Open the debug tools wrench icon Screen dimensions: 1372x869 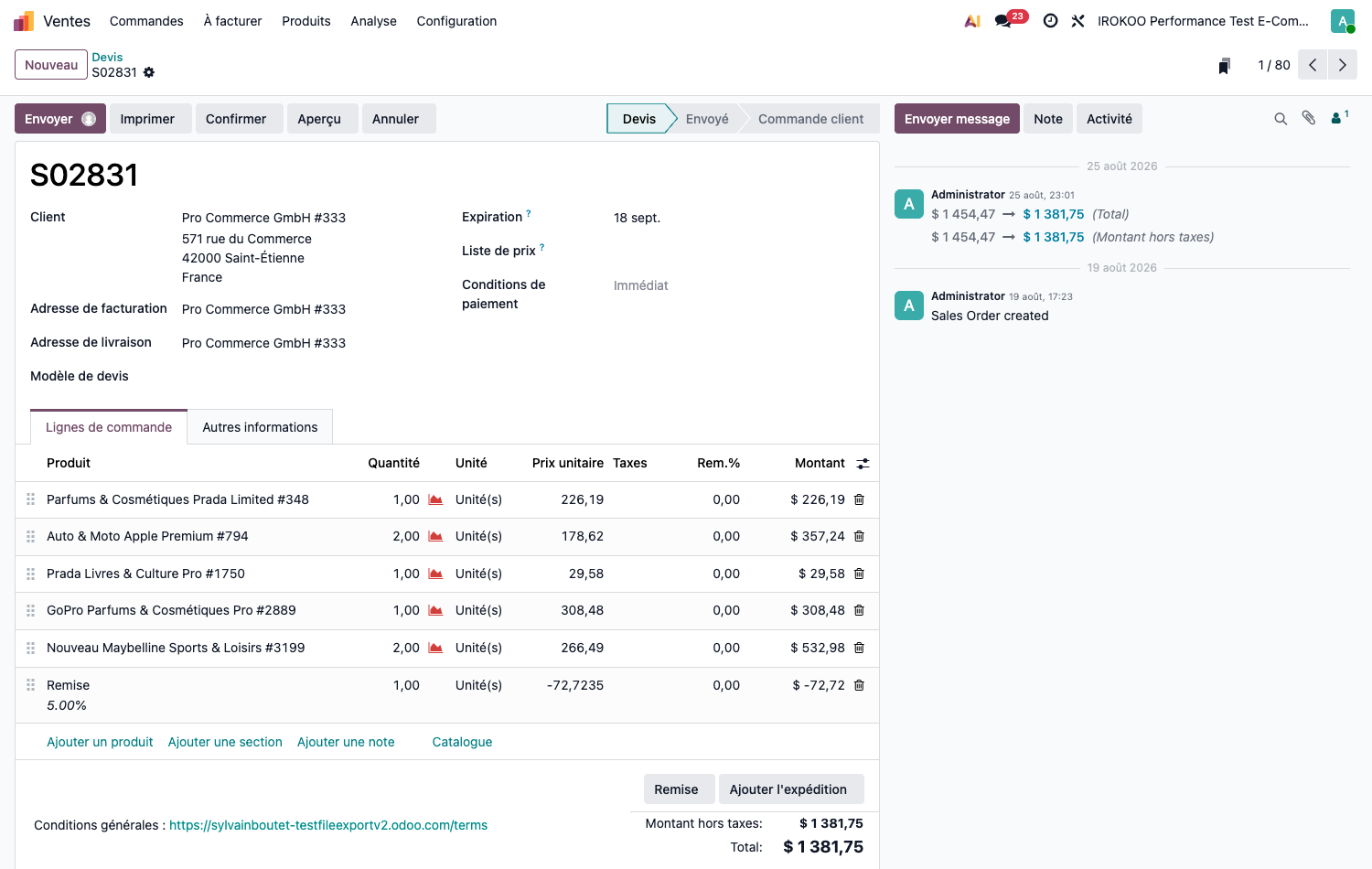point(1078,20)
